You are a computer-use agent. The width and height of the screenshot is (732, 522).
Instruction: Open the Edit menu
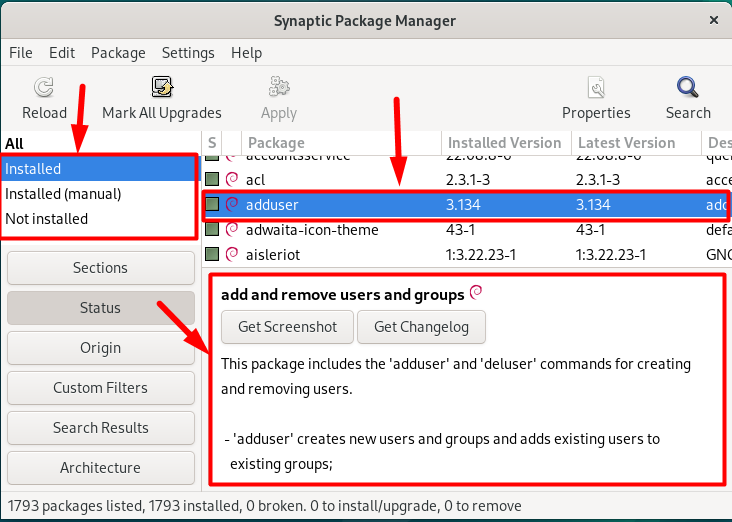coord(62,53)
